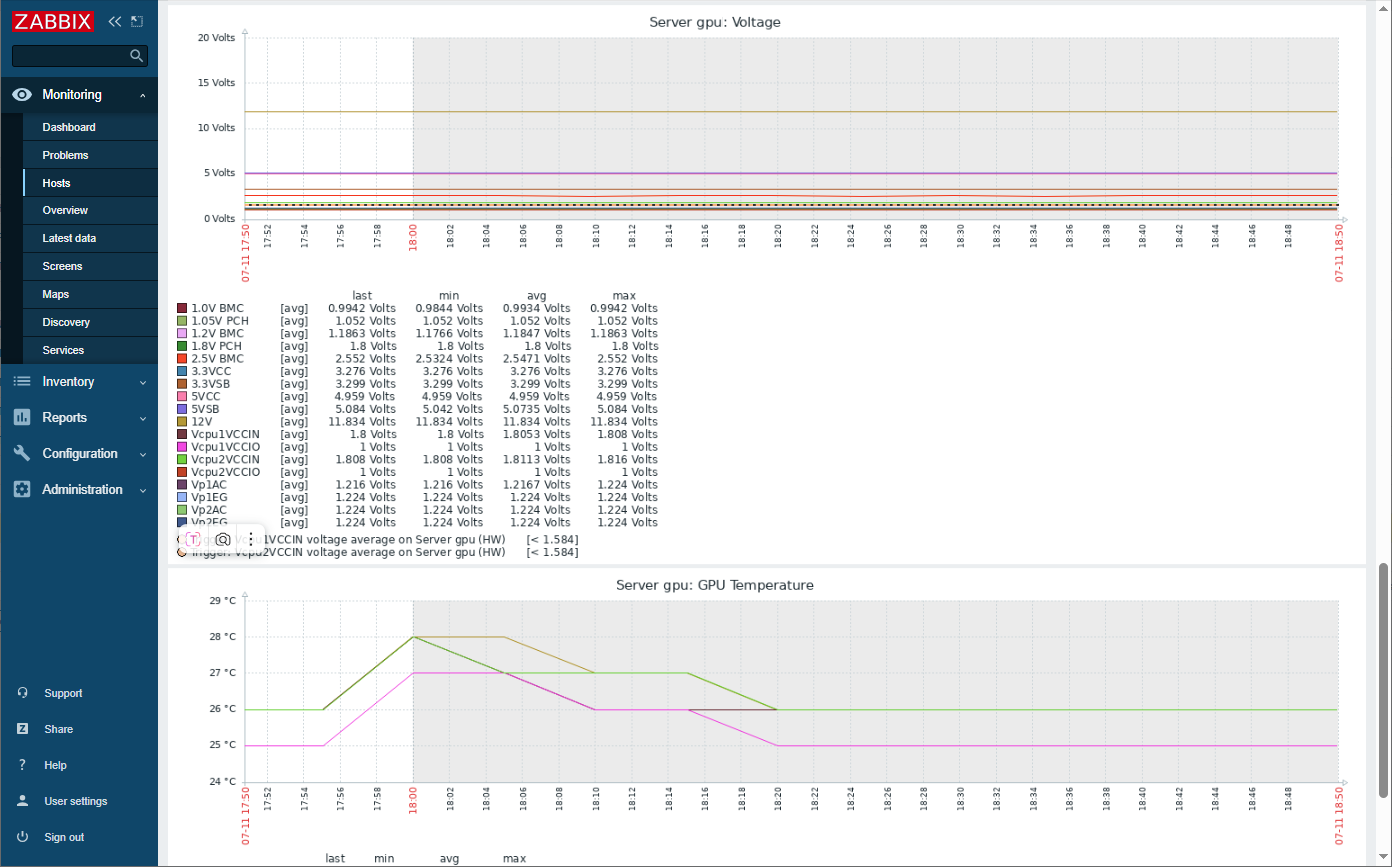Click the Support headset icon

coord(22,694)
